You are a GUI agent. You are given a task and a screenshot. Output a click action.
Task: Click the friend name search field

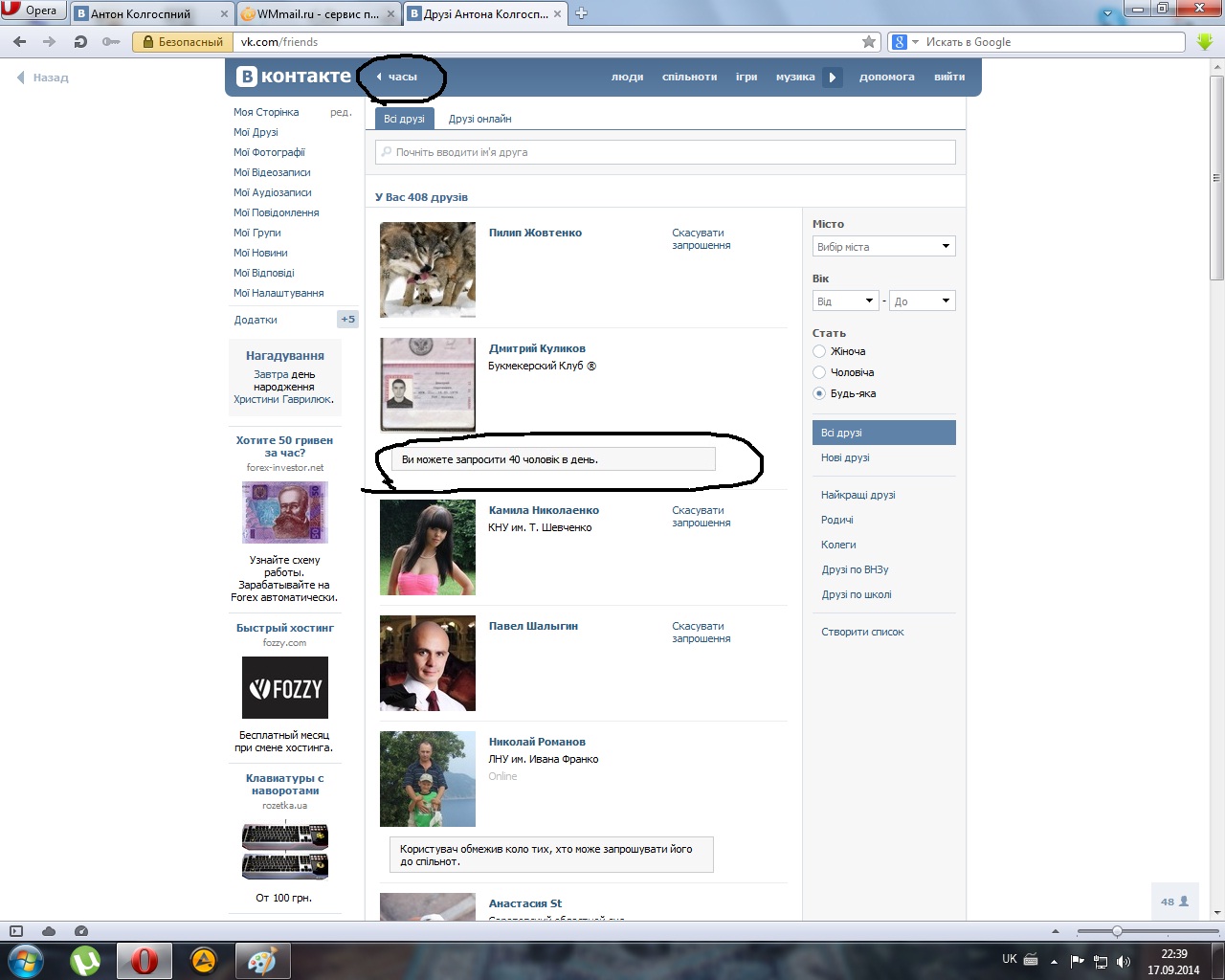point(666,152)
